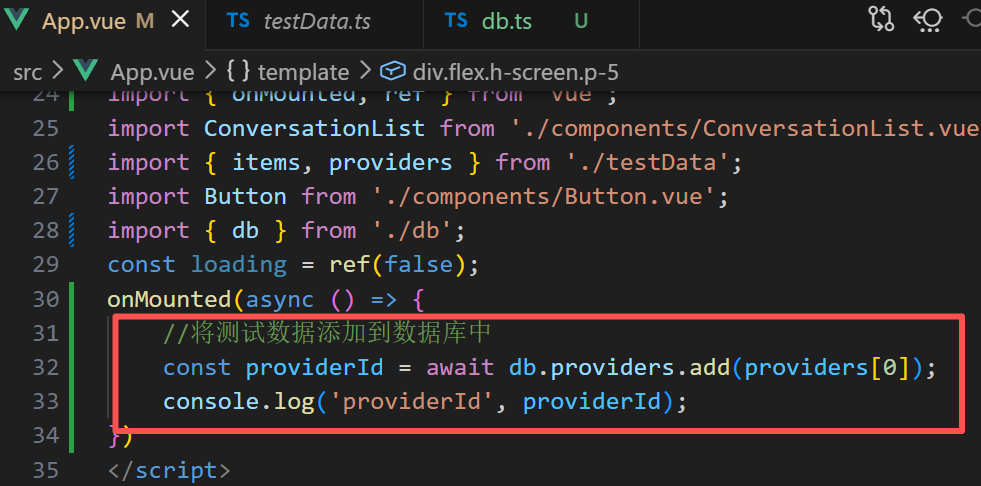
Task: Click the GitLens previous revision icon
Action: tap(928, 19)
